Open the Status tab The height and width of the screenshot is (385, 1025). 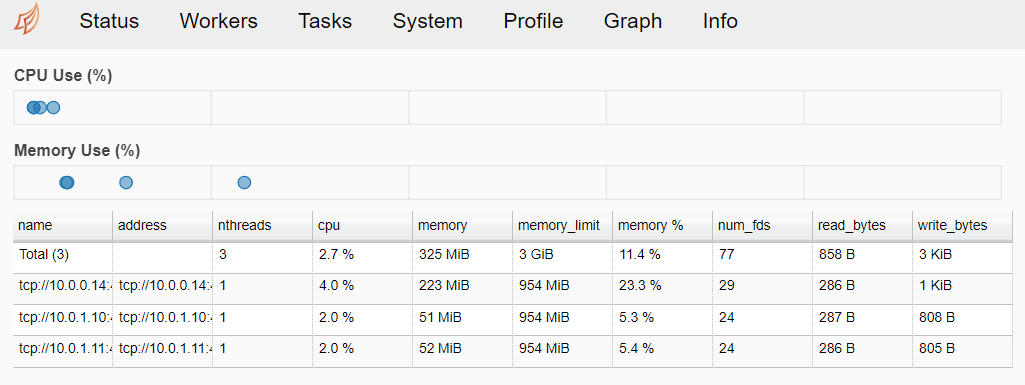(x=109, y=21)
